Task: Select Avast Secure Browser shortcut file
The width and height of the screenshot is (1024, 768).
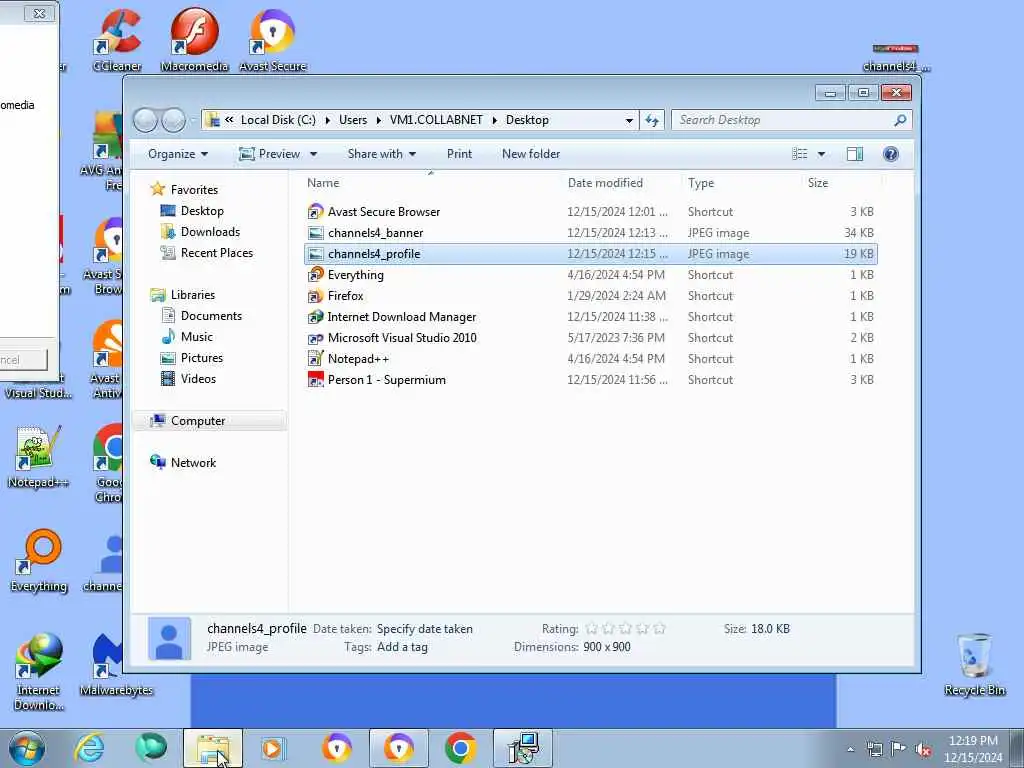Action: 590,212
